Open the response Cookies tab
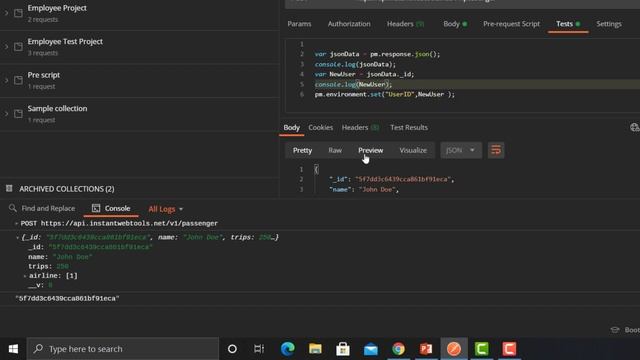This screenshot has width=640, height=360. coord(320,128)
